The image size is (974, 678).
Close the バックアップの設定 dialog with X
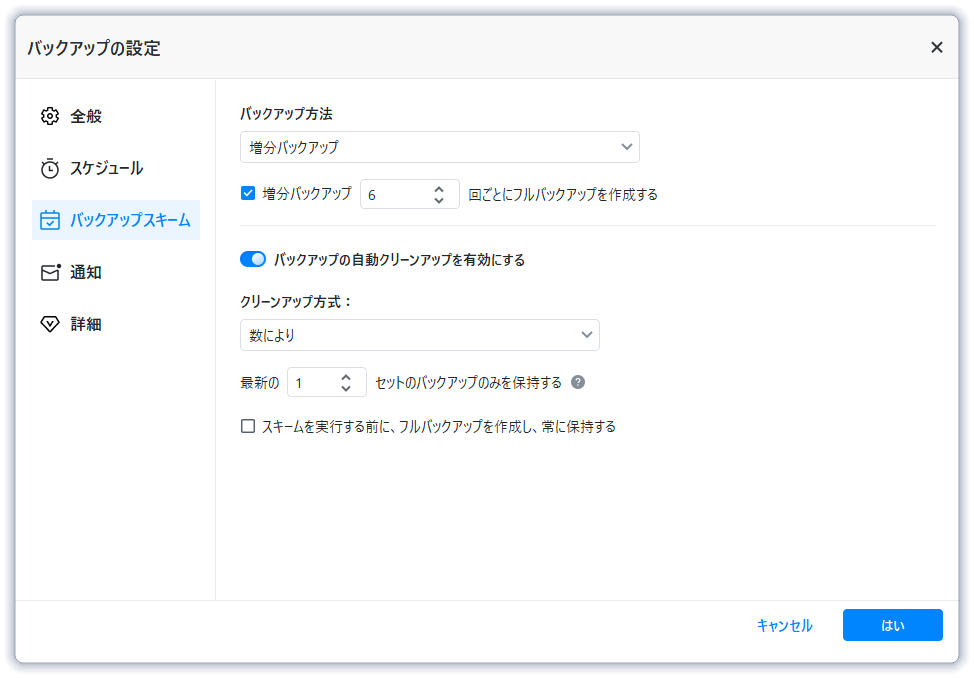tap(936, 47)
